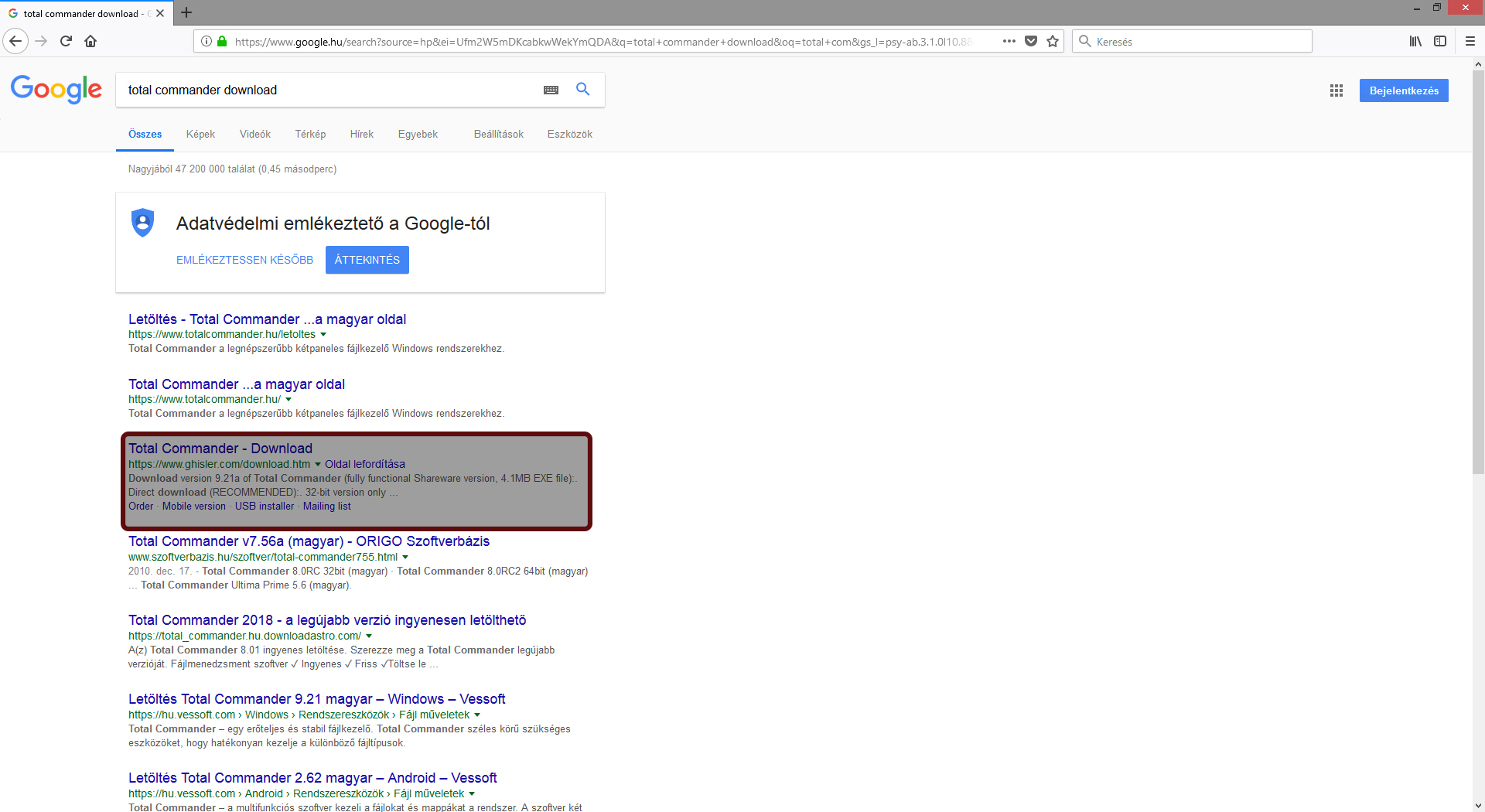Switch to the Videók search tab

[254, 134]
